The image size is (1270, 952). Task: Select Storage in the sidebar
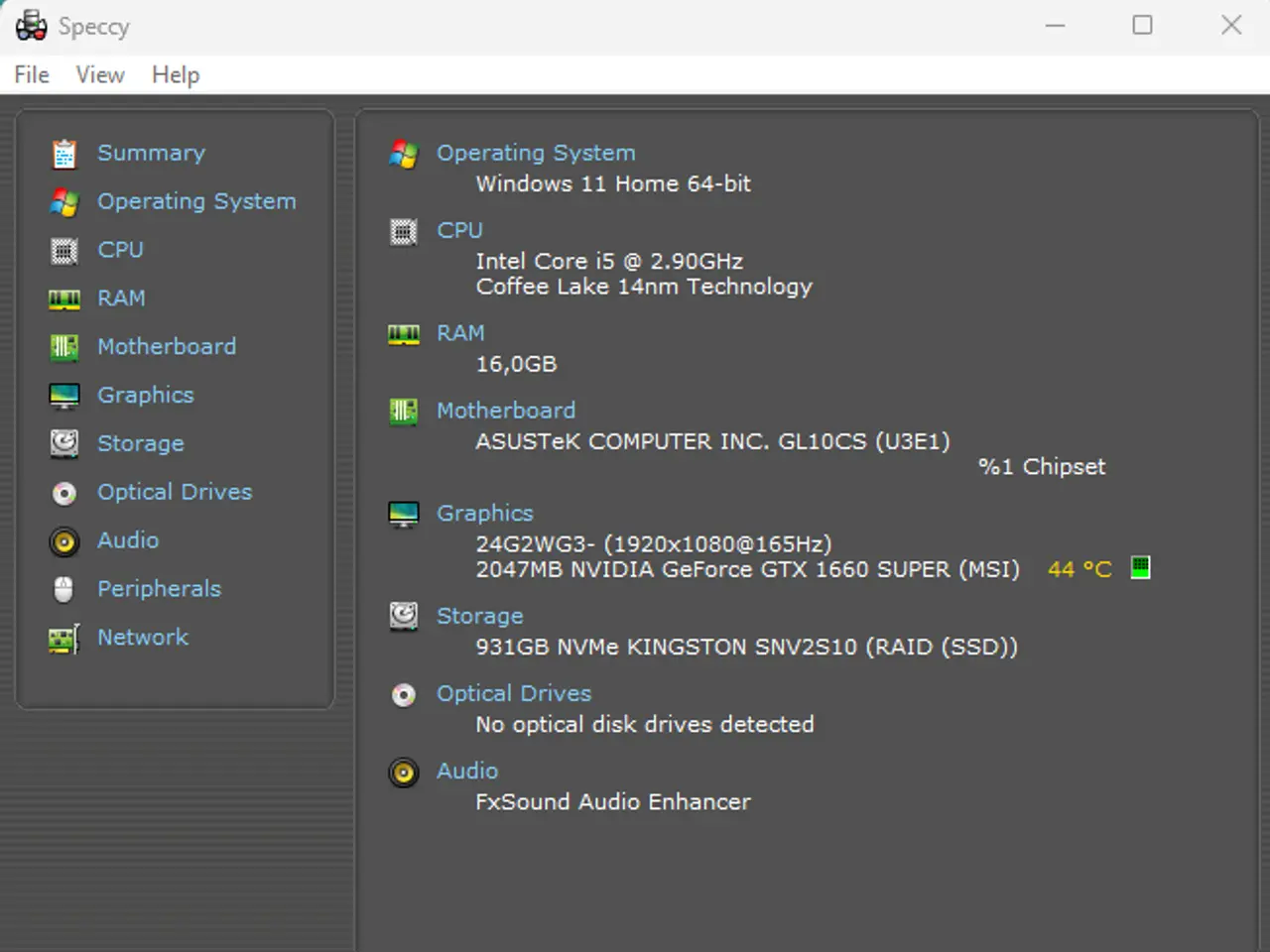pos(141,444)
